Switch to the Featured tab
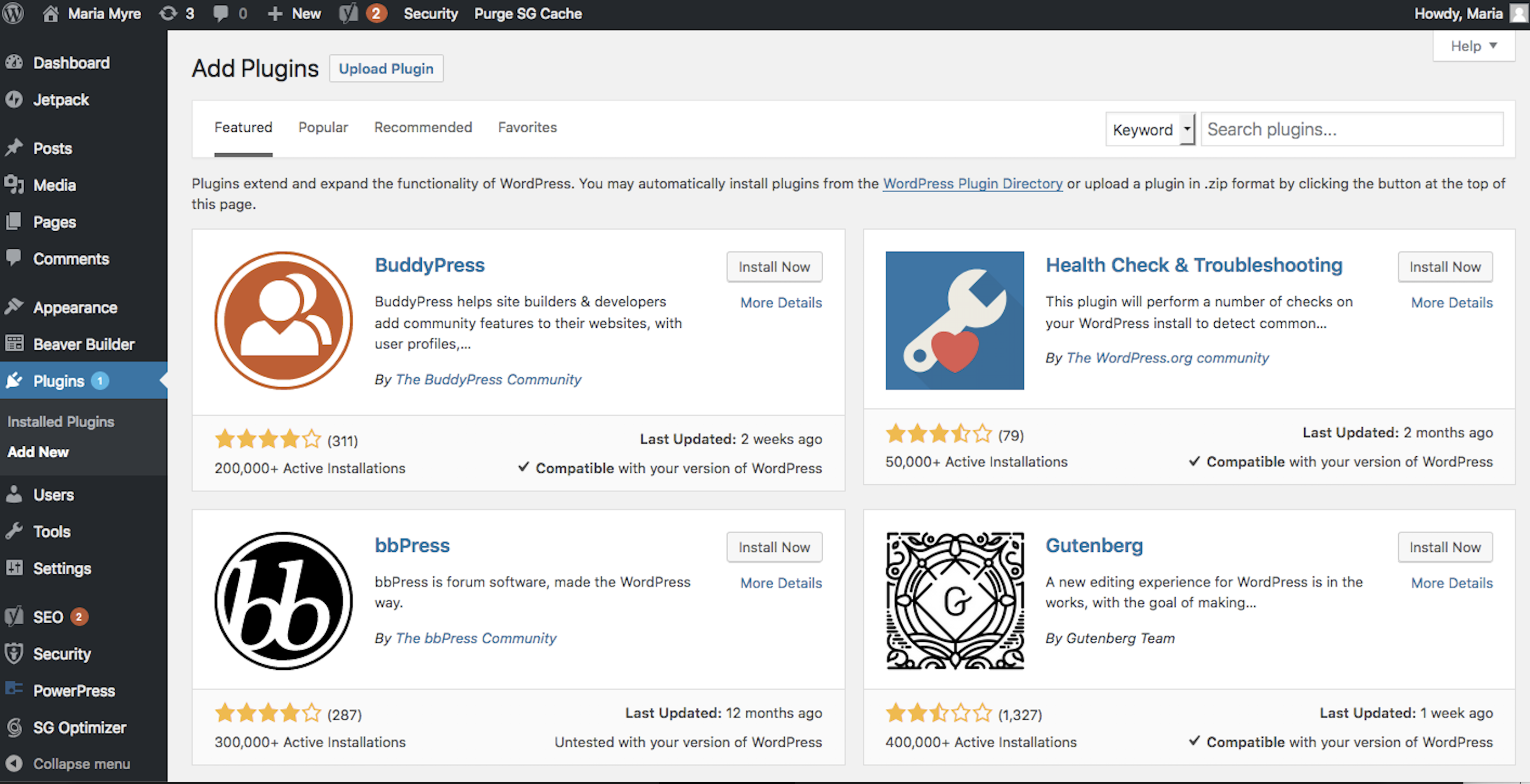 [243, 127]
